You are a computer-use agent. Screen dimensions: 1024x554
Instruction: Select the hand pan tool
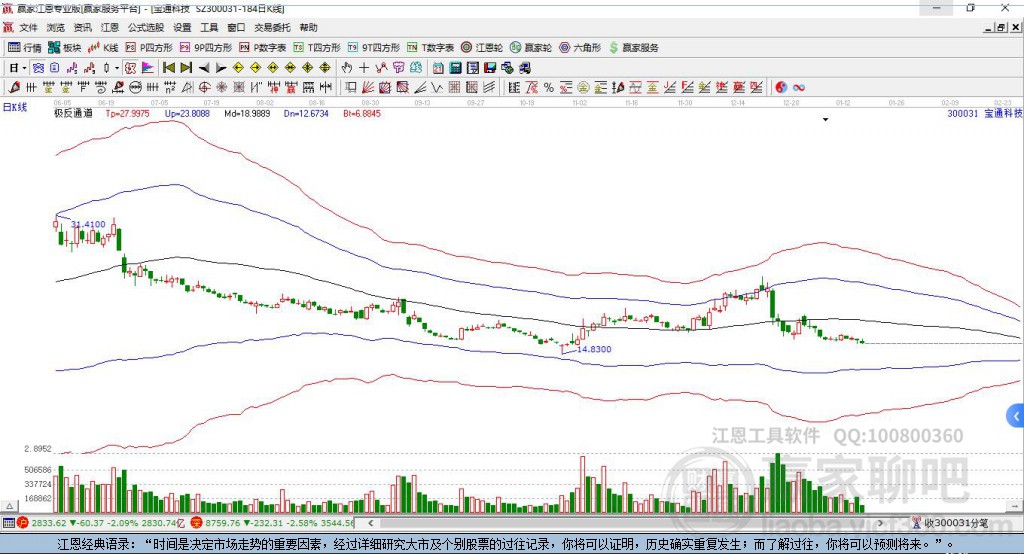tap(347, 68)
